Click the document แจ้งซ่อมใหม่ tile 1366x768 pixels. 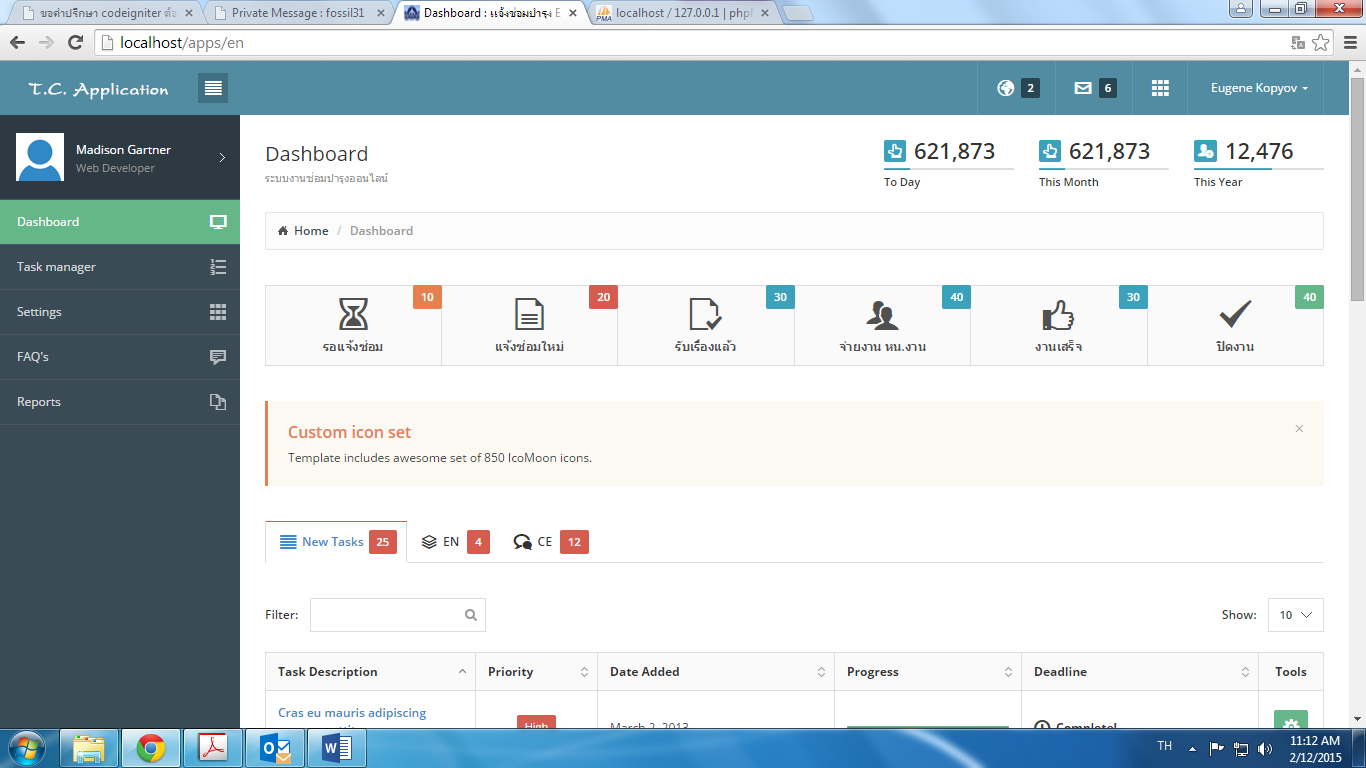coord(530,326)
